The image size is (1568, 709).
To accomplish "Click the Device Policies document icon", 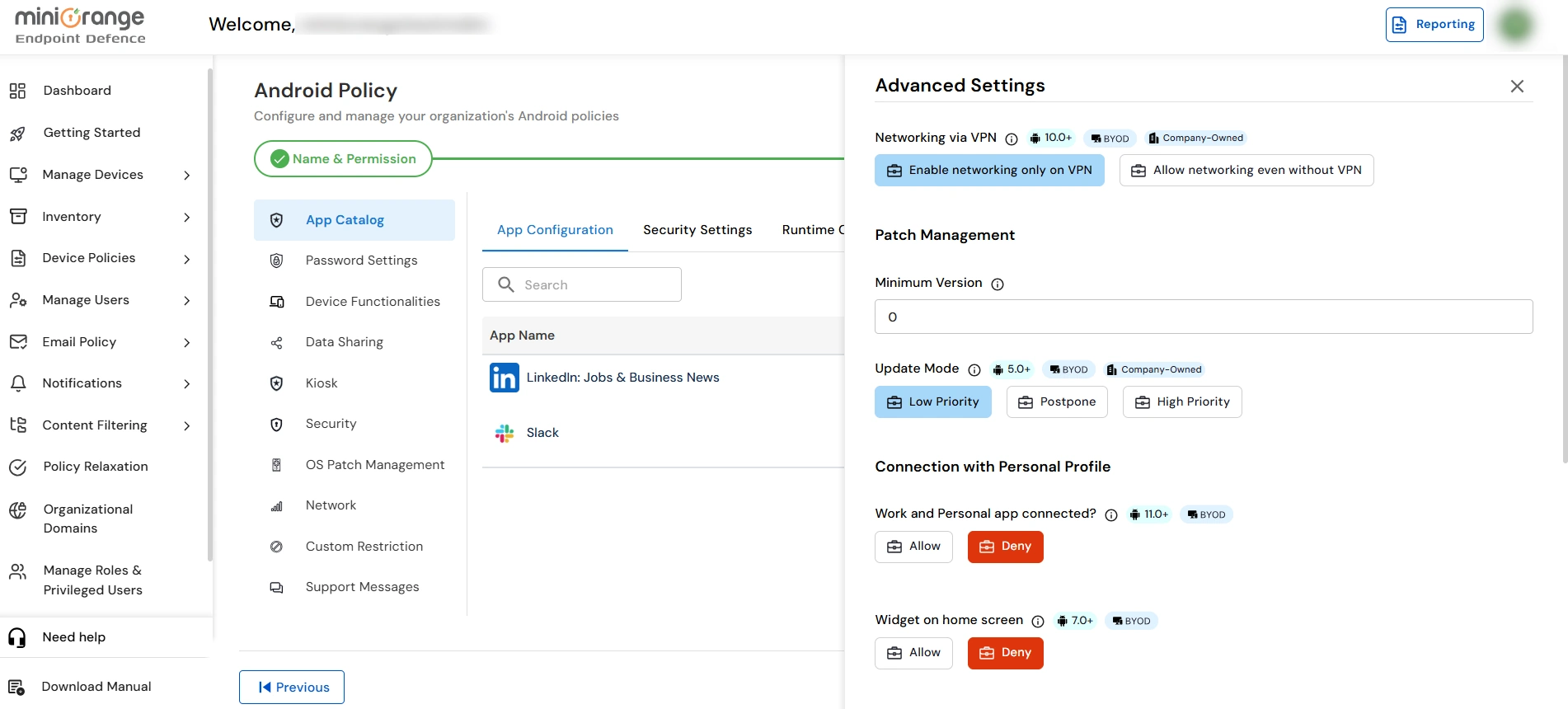I will tap(17, 258).
